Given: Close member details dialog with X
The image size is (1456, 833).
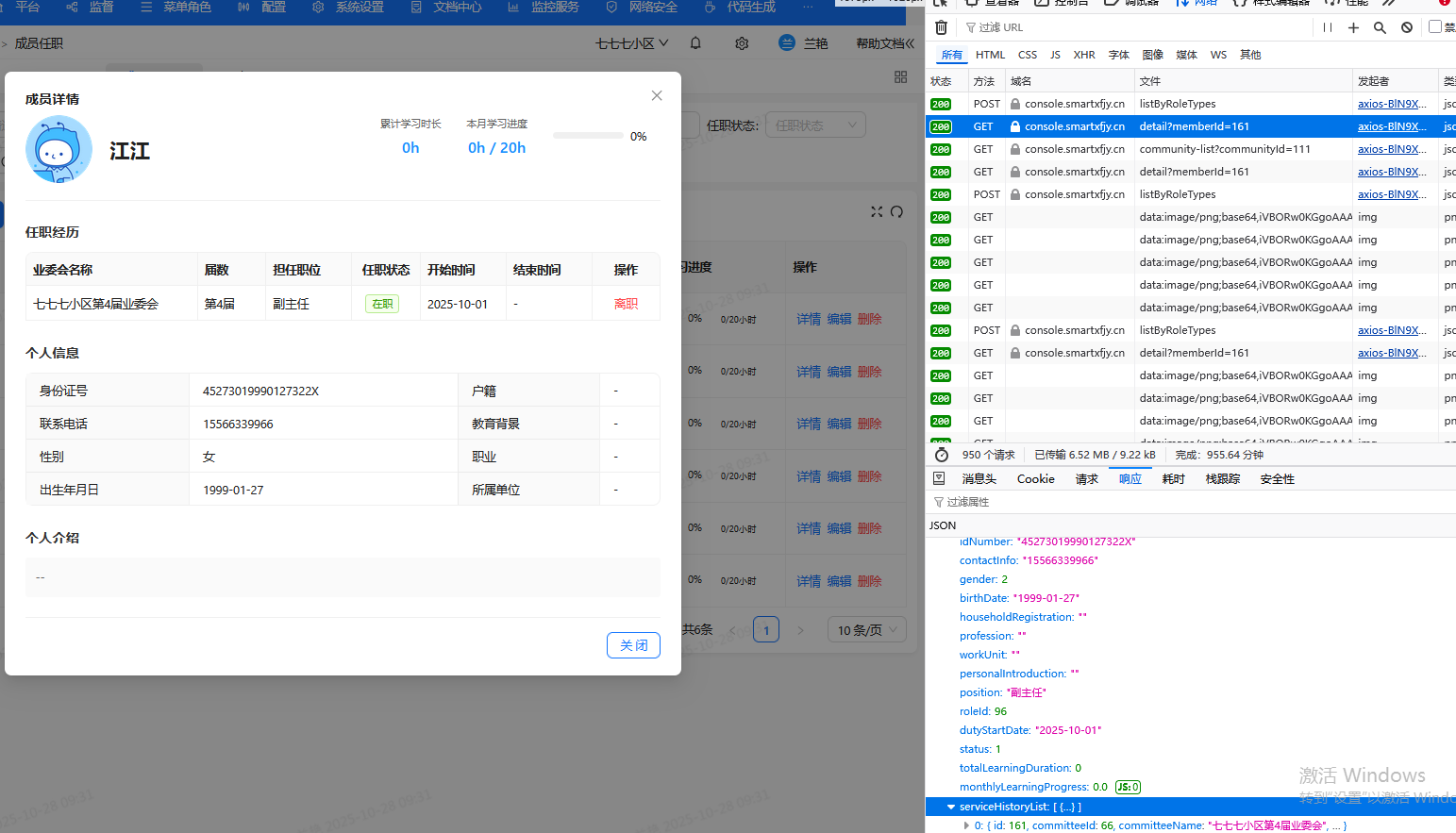Looking at the screenshot, I should pos(657,95).
